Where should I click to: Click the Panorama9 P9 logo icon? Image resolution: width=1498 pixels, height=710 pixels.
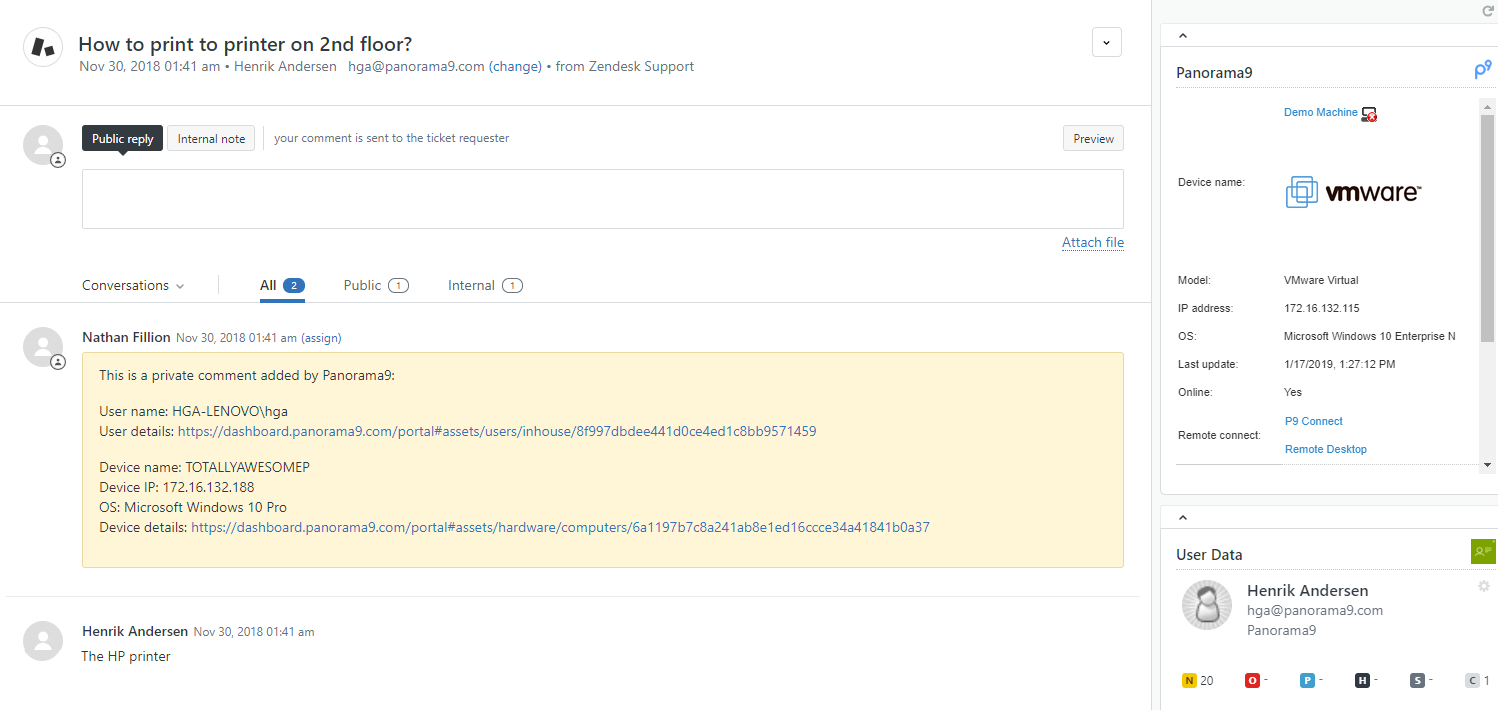(1483, 70)
